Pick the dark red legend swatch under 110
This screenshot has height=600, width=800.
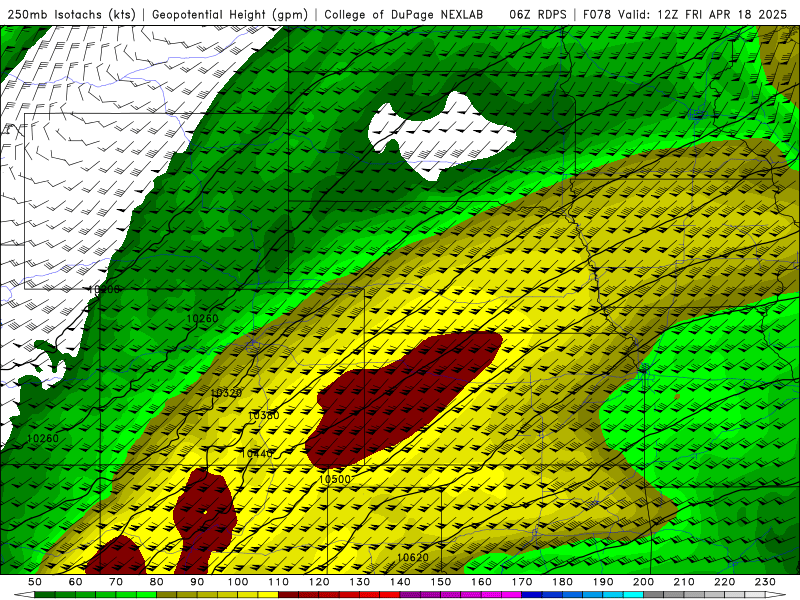(288, 595)
